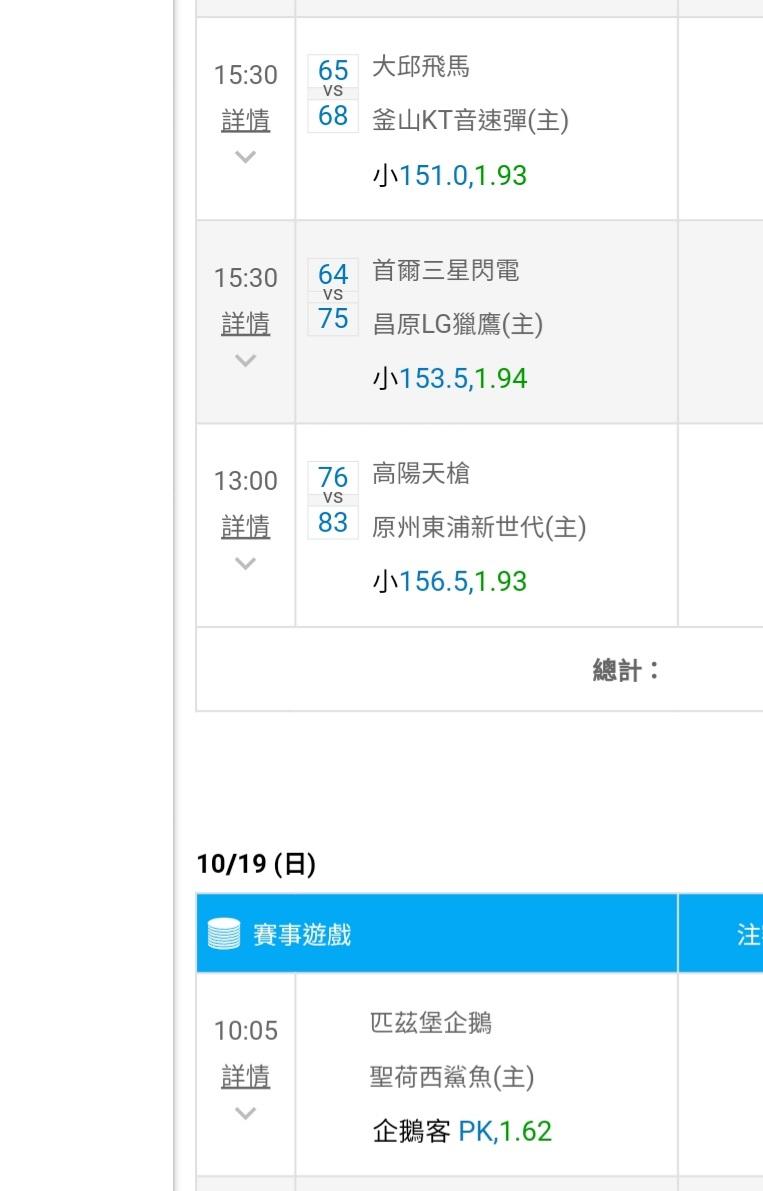Click the 總計 total row label
This screenshot has height=1191, width=763.
click(x=626, y=670)
